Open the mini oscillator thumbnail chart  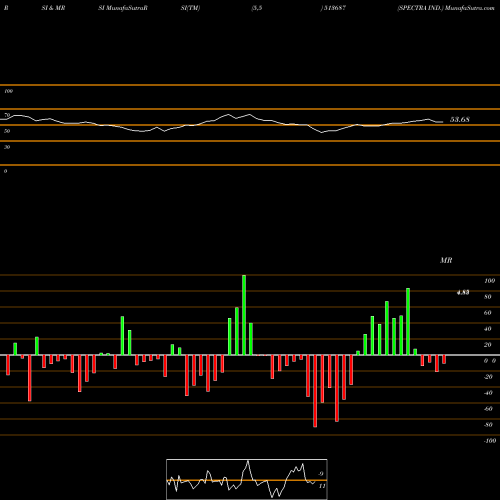[x=247, y=479]
